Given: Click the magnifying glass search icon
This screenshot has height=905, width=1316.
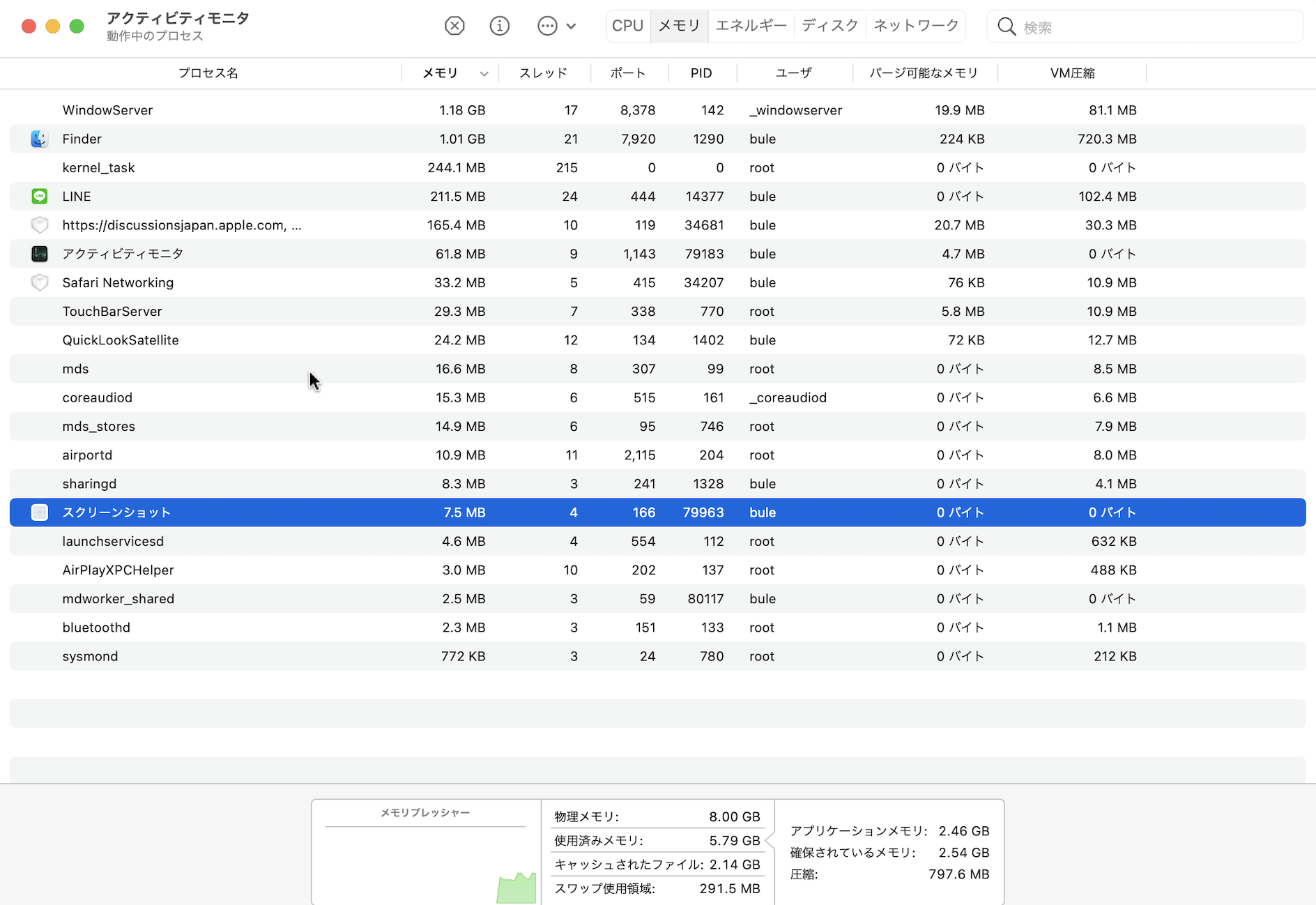Looking at the screenshot, I should (x=1006, y=26).
